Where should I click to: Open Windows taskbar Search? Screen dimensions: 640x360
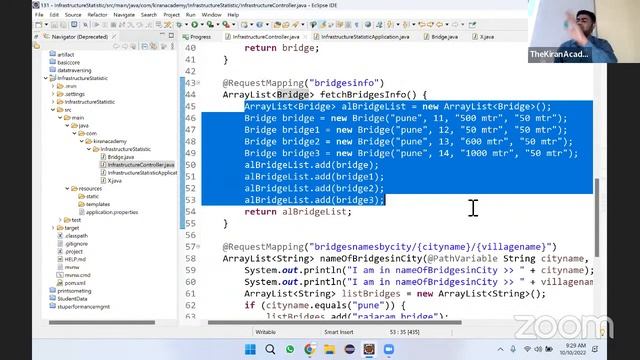270,349
